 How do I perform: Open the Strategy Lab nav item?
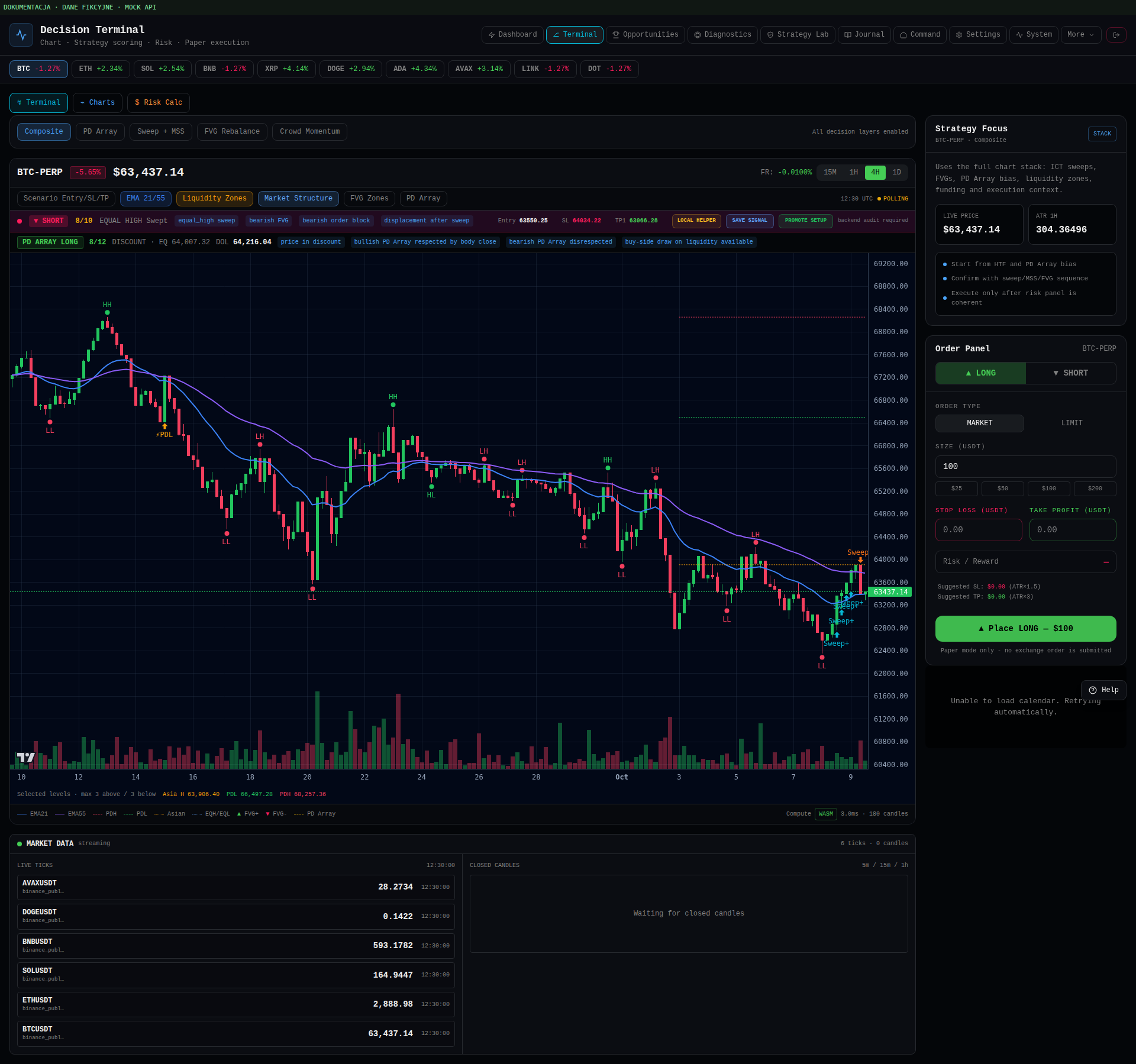tap(798, 35)
